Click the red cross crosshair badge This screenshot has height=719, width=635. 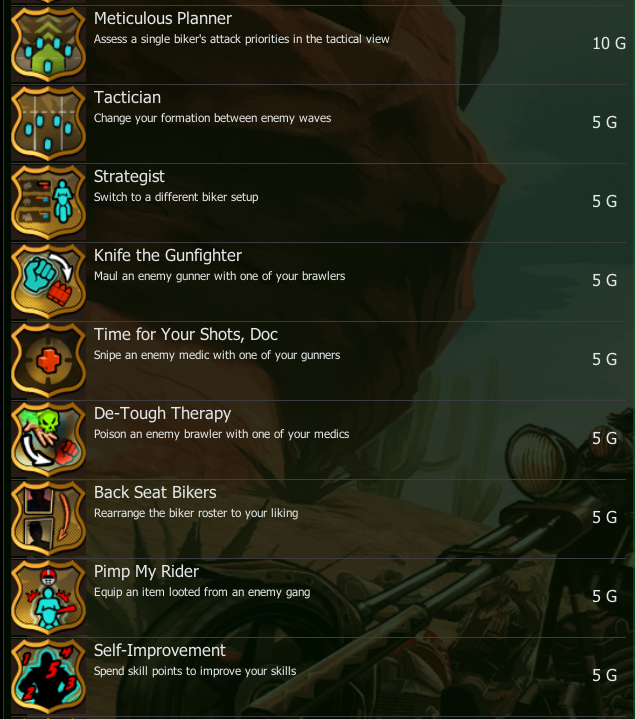coord(48,360)
